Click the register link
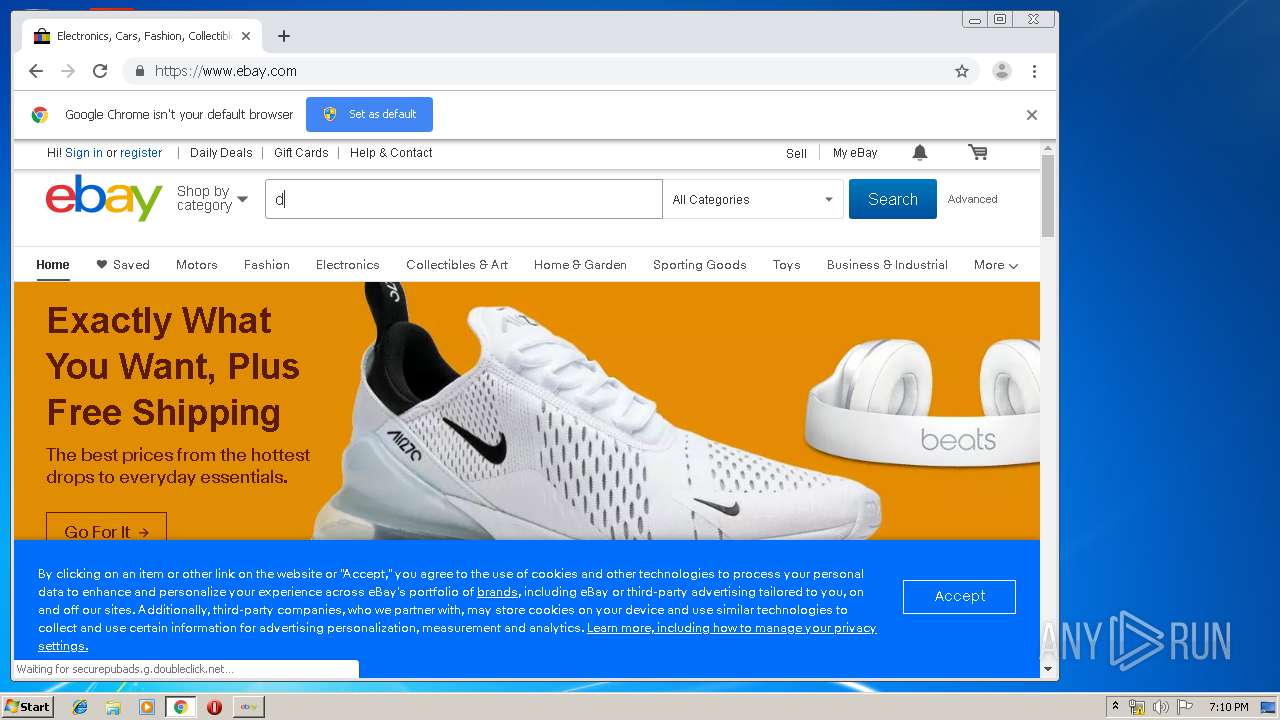Image resolution: width=1280 pixels, height=720 pixels. tap(141, 153)
